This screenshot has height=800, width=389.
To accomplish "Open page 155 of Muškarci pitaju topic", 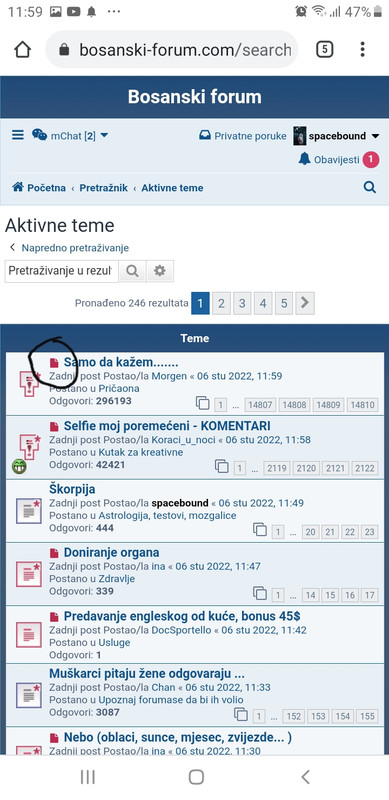I will (x=367, y=716).
